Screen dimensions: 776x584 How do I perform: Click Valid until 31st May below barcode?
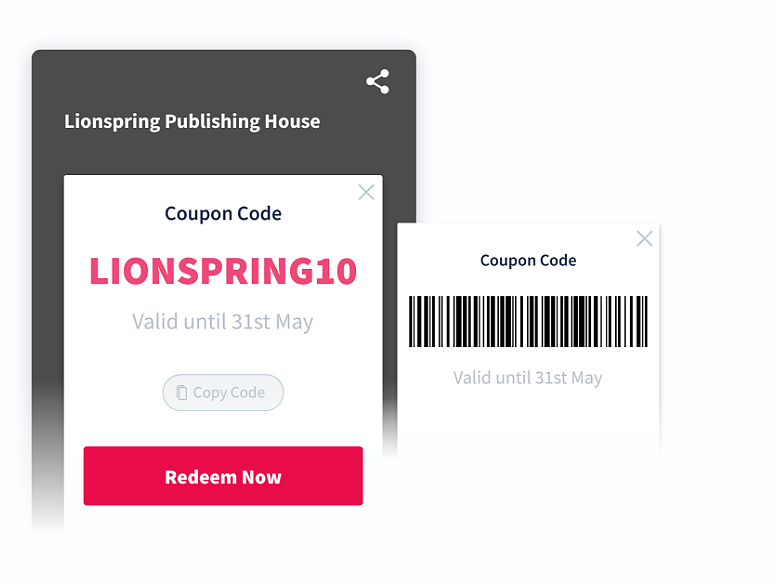coord(528,378)
